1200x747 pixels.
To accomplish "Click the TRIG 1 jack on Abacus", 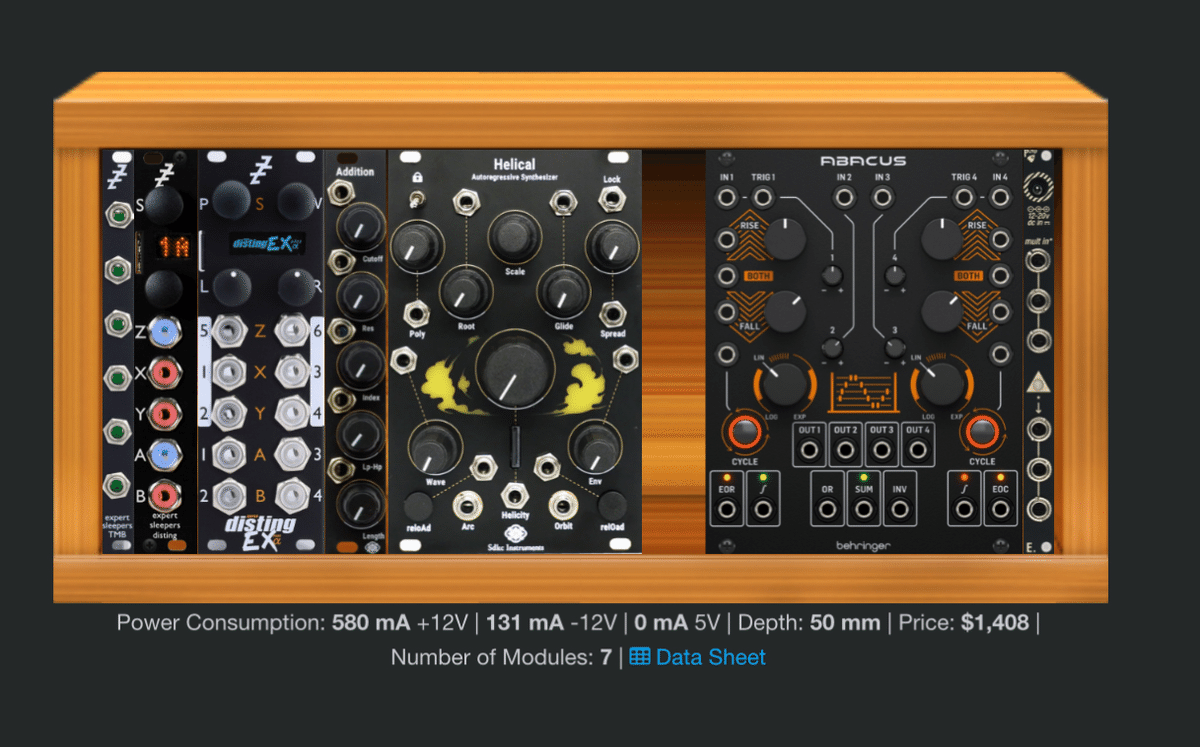I will point(763,199).
